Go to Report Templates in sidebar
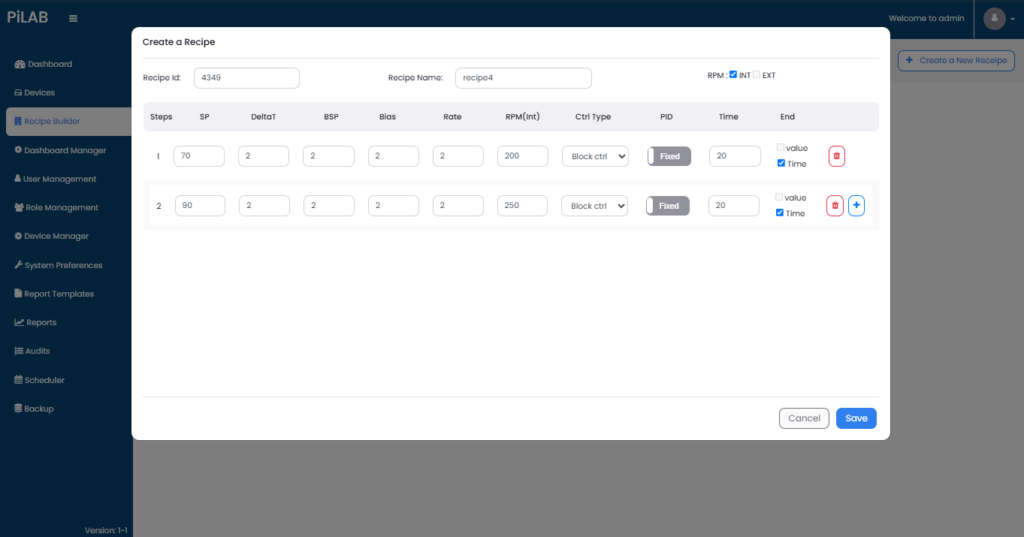This screenshot has height=537, width=1024. 58,294
